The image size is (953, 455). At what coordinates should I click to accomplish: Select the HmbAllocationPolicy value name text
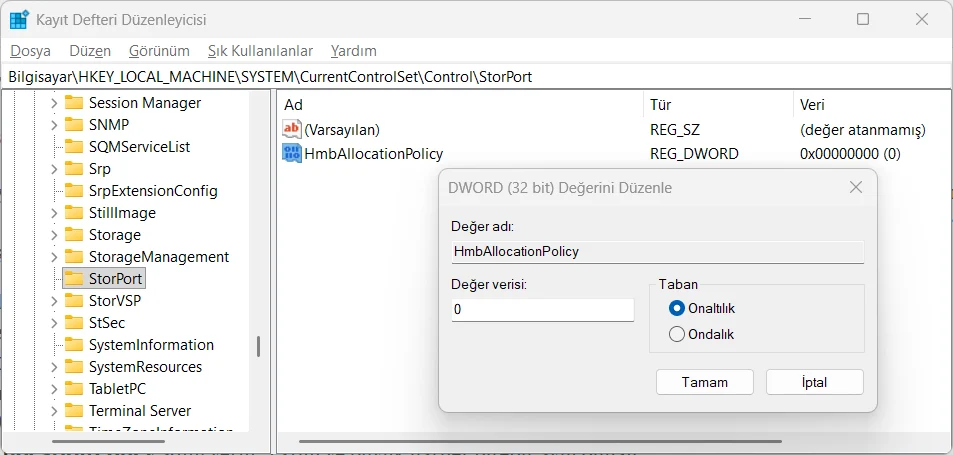374,154
